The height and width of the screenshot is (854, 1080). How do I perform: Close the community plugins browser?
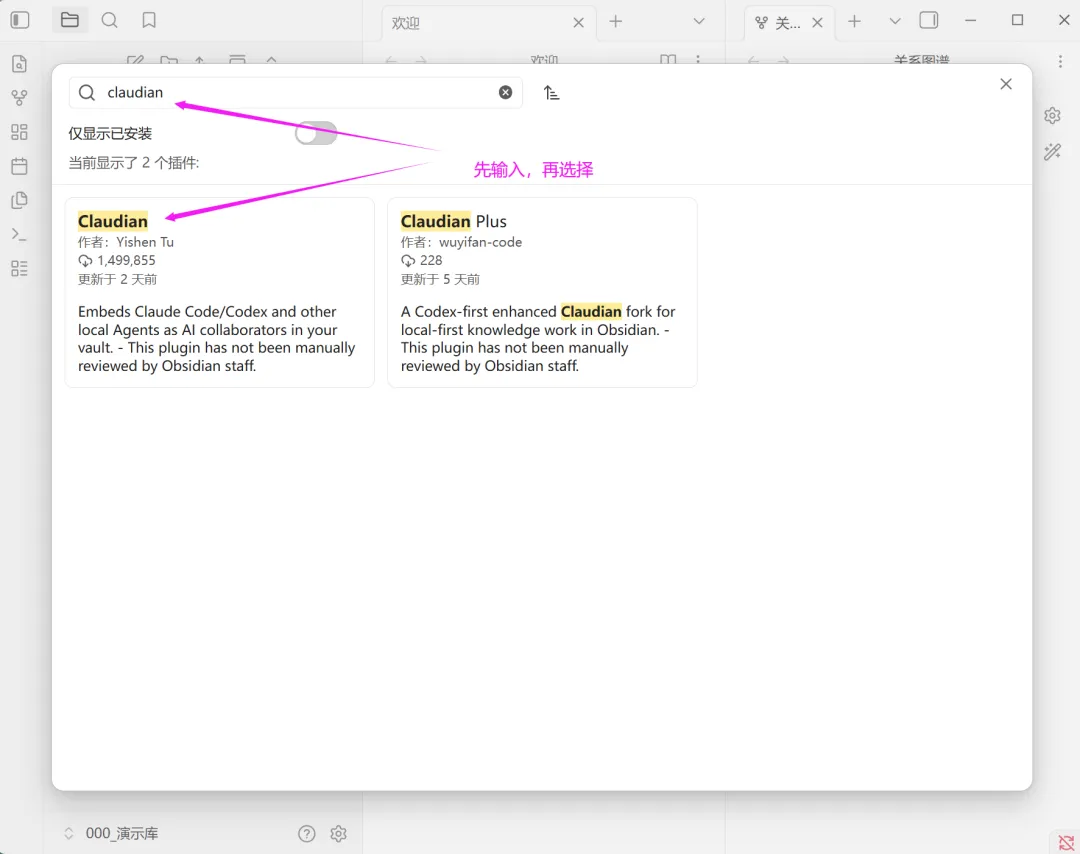pos(1006,84)
